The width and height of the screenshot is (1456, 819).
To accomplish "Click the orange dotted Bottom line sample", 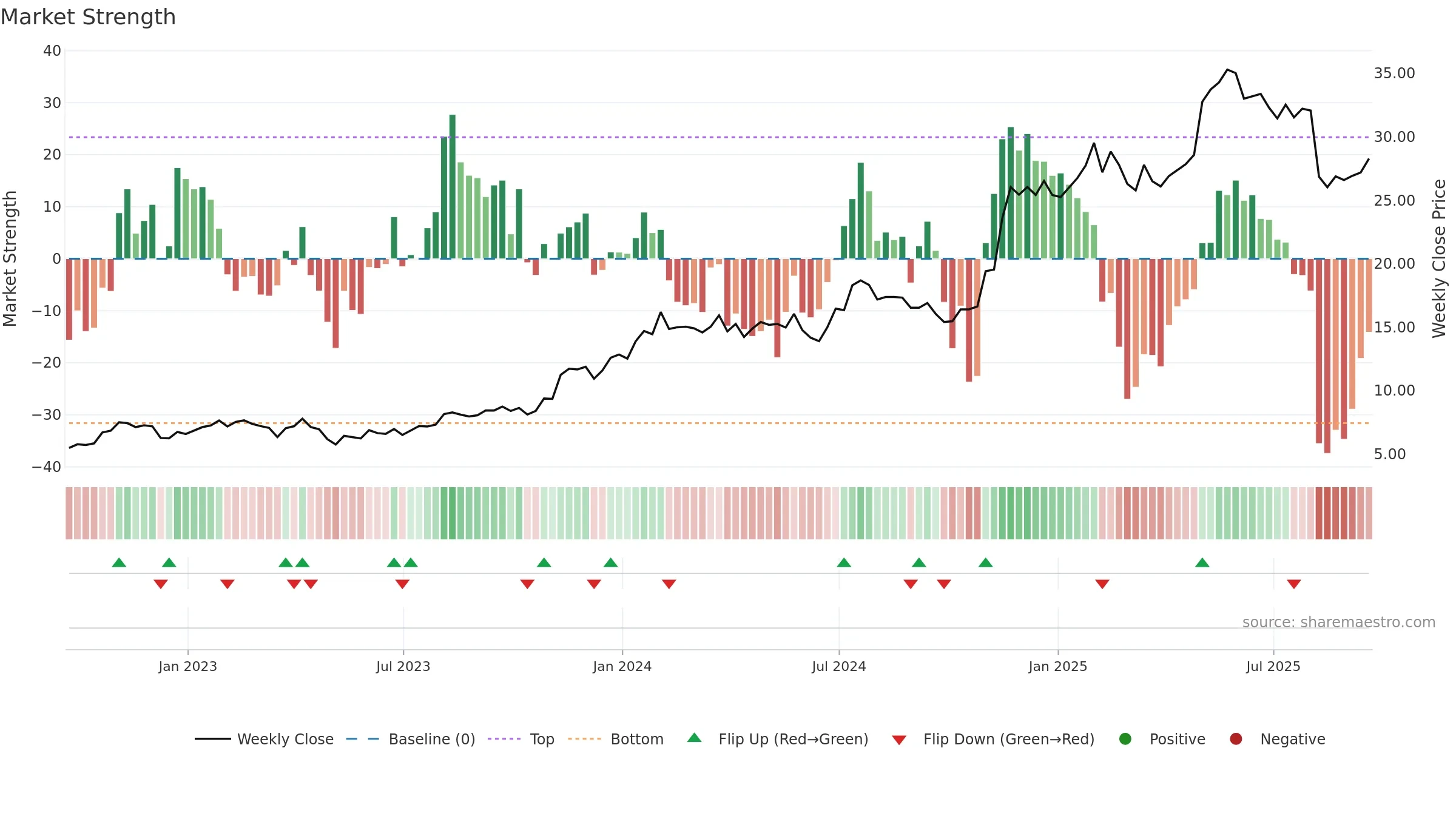I will (584, 739).
